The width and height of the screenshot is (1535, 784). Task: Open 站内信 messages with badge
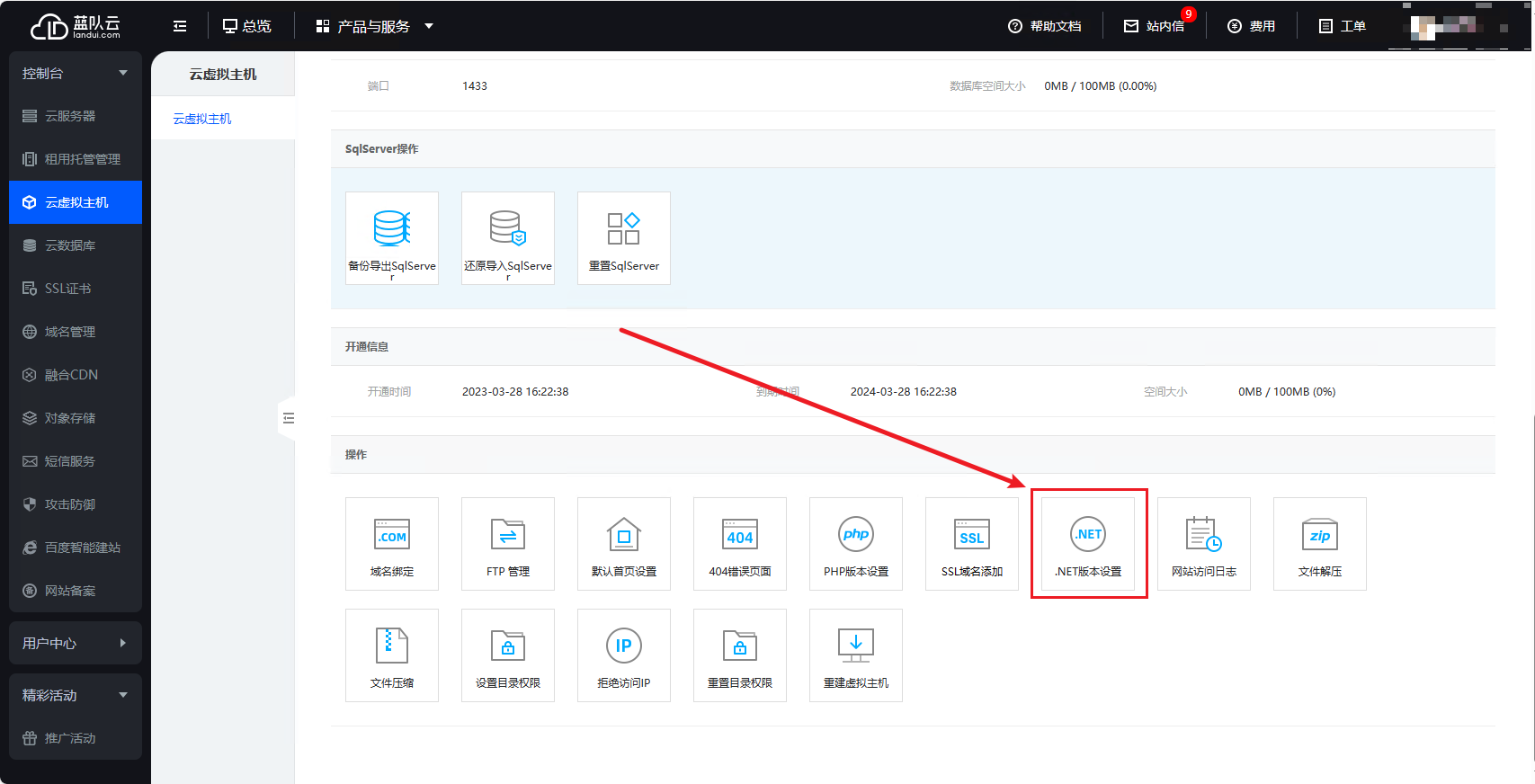pos(1155,26)
